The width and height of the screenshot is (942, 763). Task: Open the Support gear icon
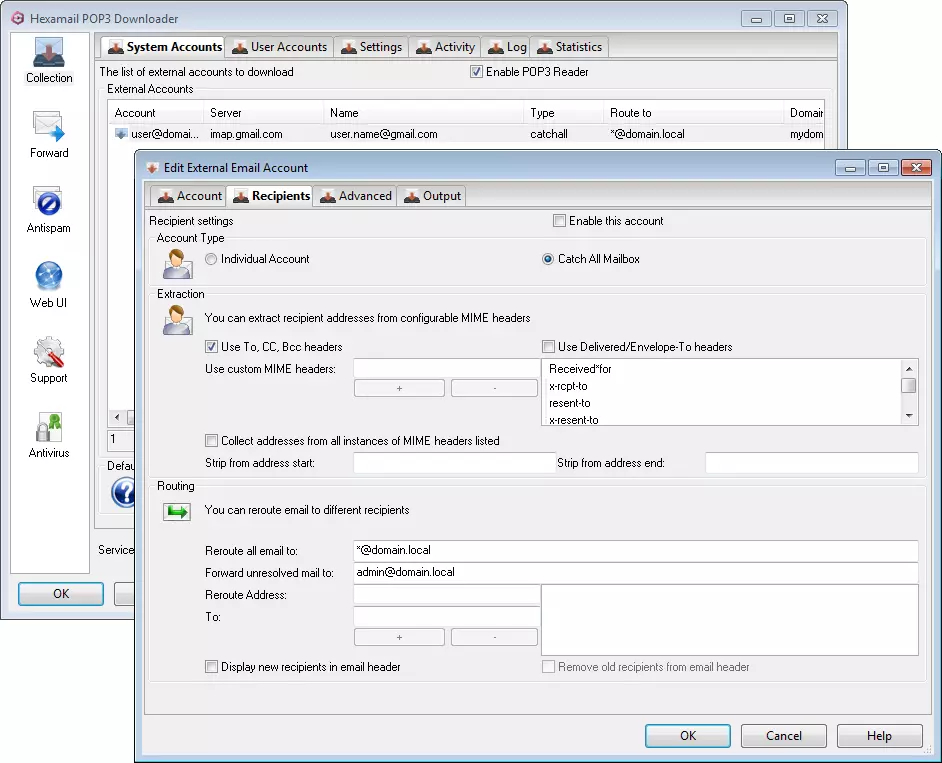click(x=49, y=353)
